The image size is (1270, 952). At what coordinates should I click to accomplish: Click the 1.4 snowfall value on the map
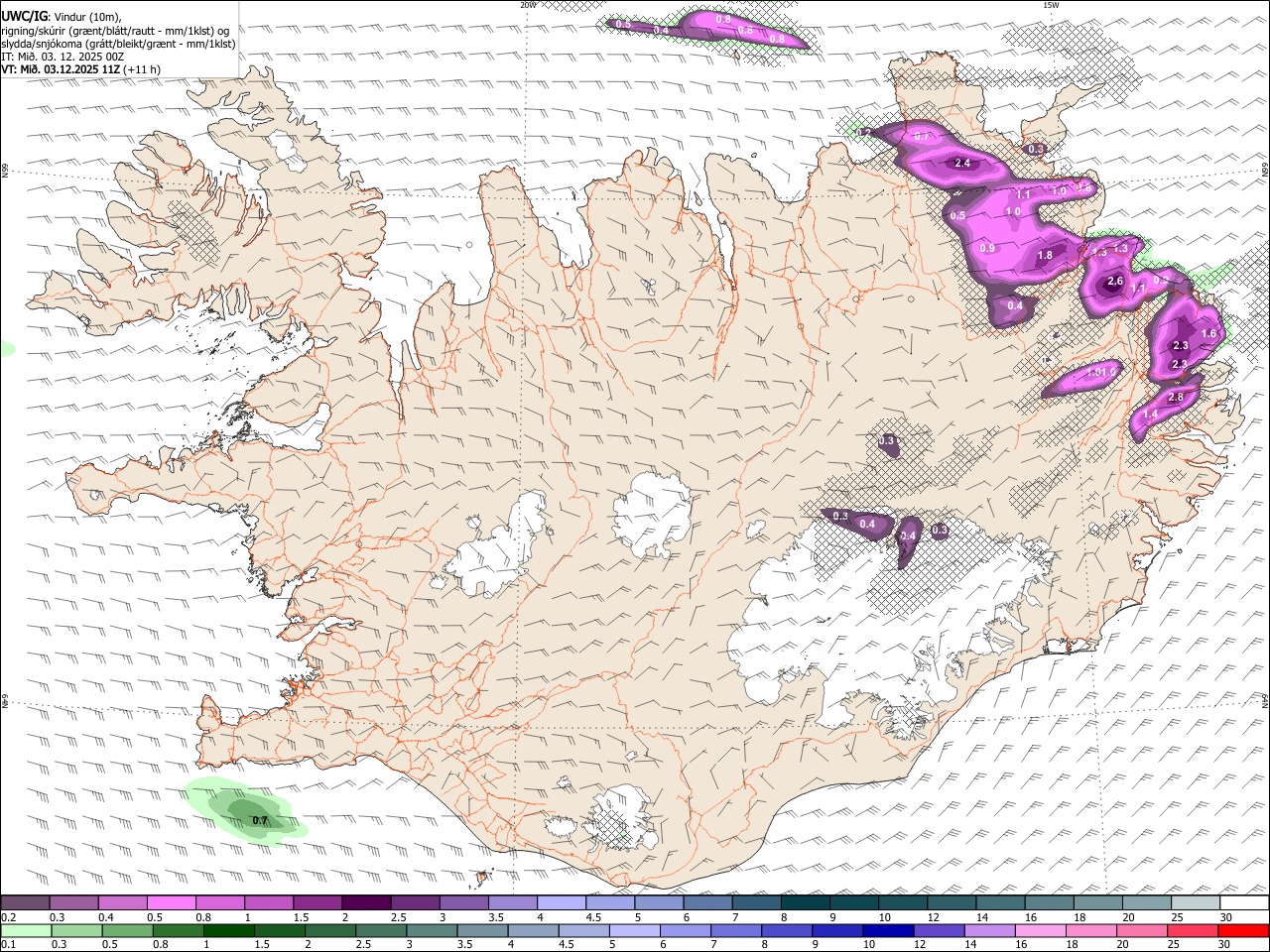coord(1151,415)
